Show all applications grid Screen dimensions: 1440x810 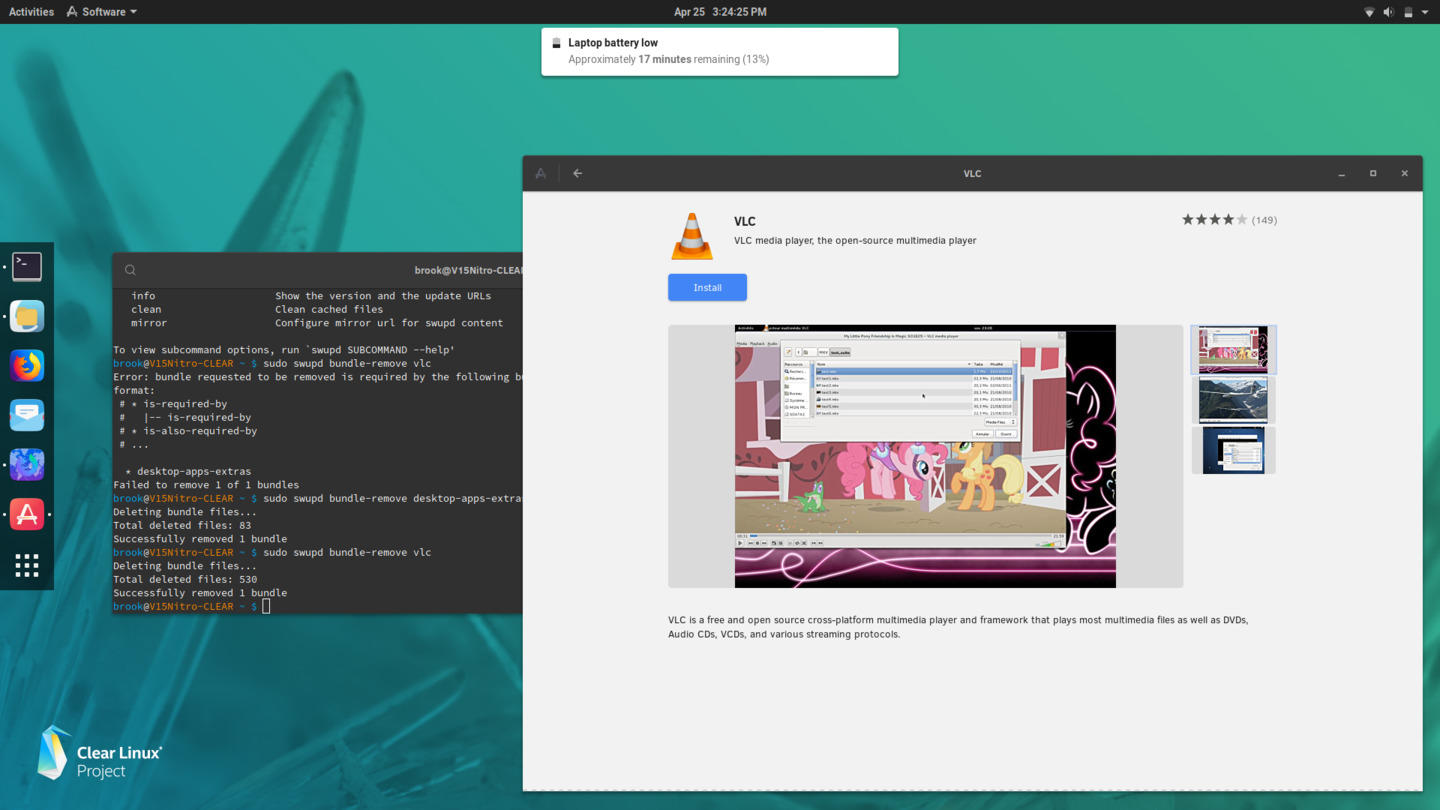coord(27,565)
